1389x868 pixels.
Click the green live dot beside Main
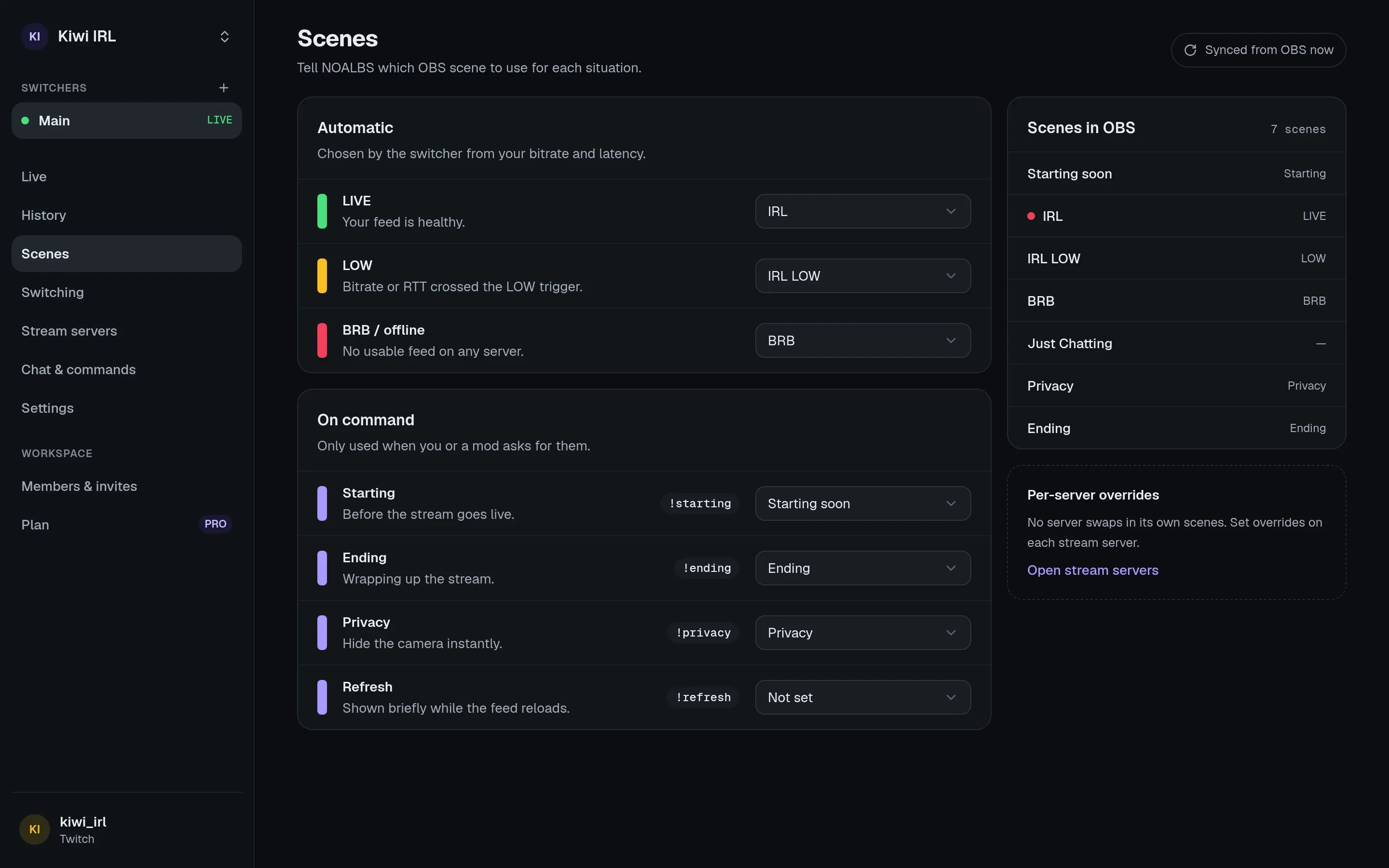pos(25,121)
